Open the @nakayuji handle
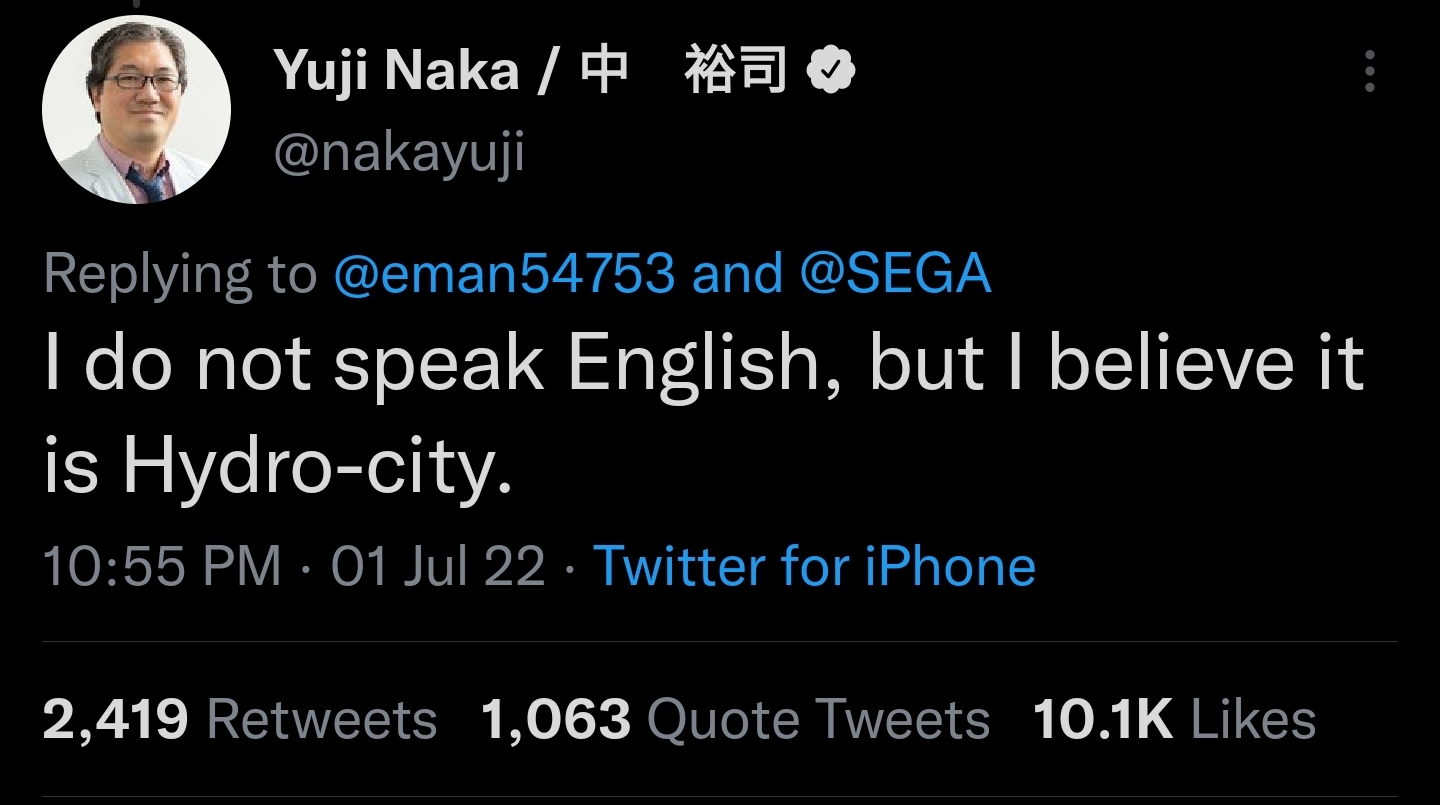The height and width of the screenshot is (805, 1440). (399, 154)
